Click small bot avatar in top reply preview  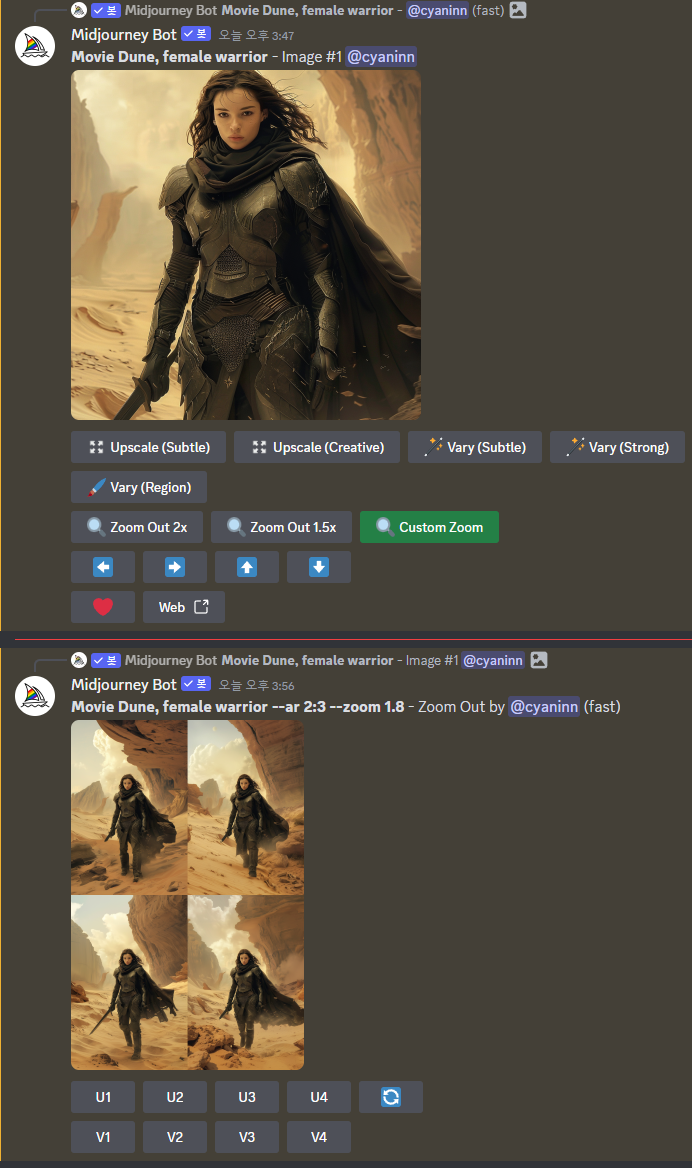(x=79, y=10)
